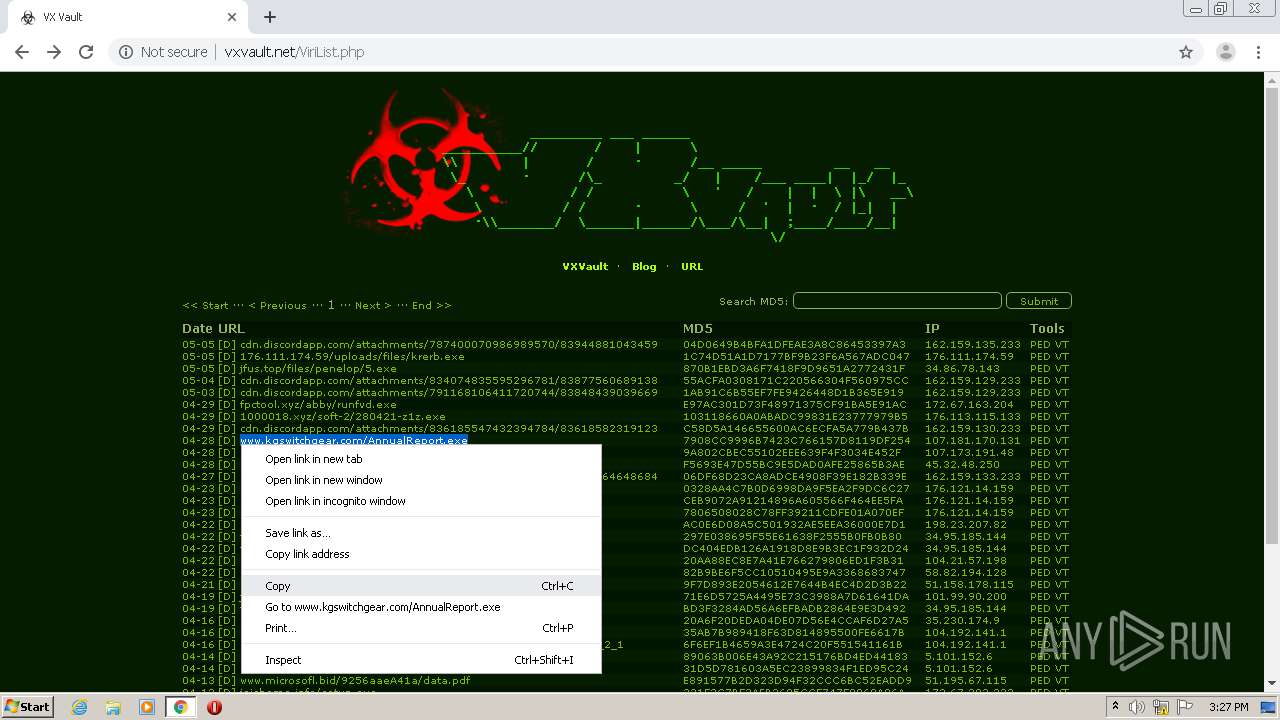Open the Blog navigation link

[644, 266]
